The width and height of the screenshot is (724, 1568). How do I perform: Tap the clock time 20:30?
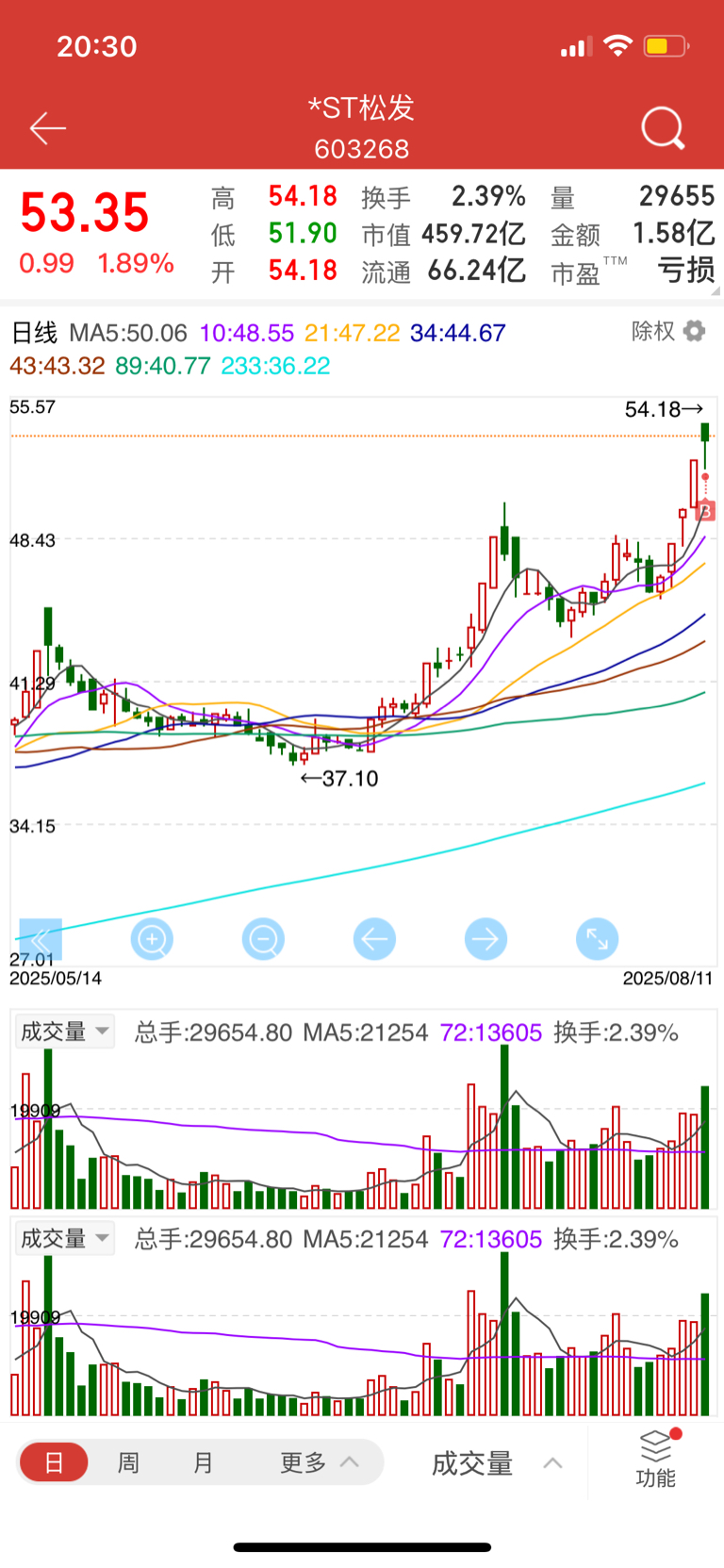97,46
